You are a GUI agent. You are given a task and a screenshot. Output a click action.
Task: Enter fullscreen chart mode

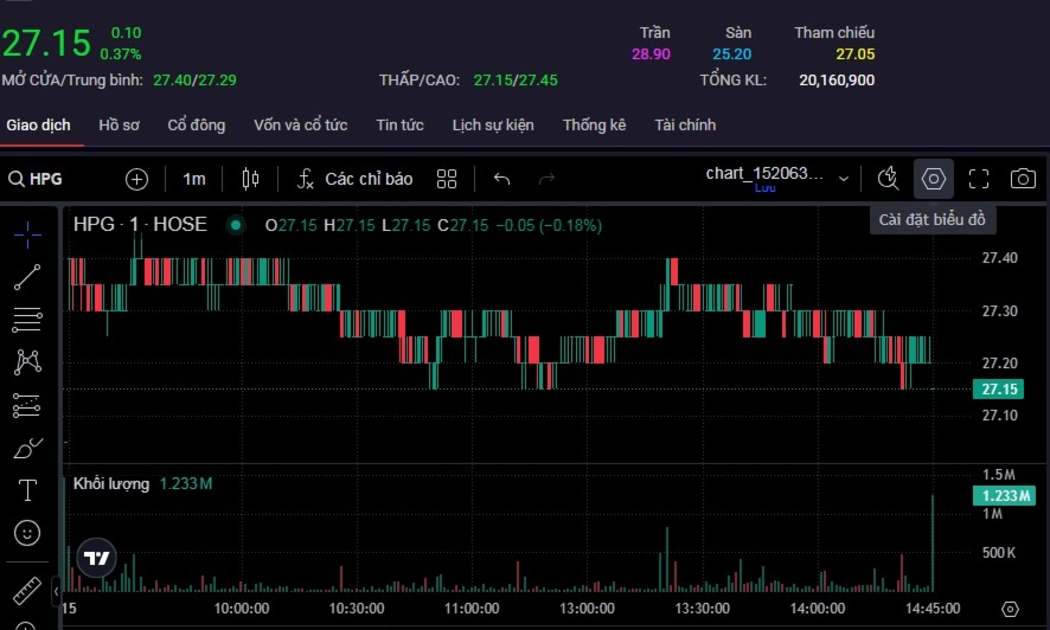pos(978,179)
